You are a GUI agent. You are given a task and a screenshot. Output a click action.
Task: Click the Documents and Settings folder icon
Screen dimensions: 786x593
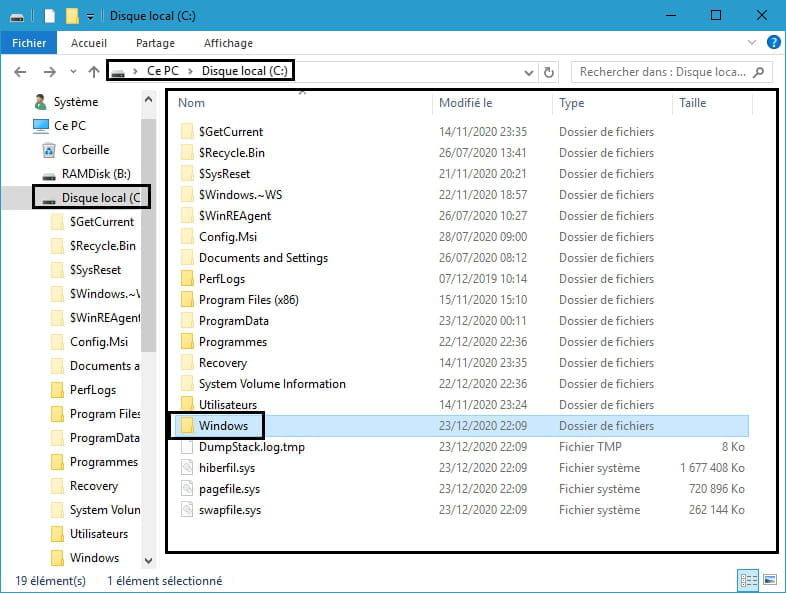pos(187,258)
